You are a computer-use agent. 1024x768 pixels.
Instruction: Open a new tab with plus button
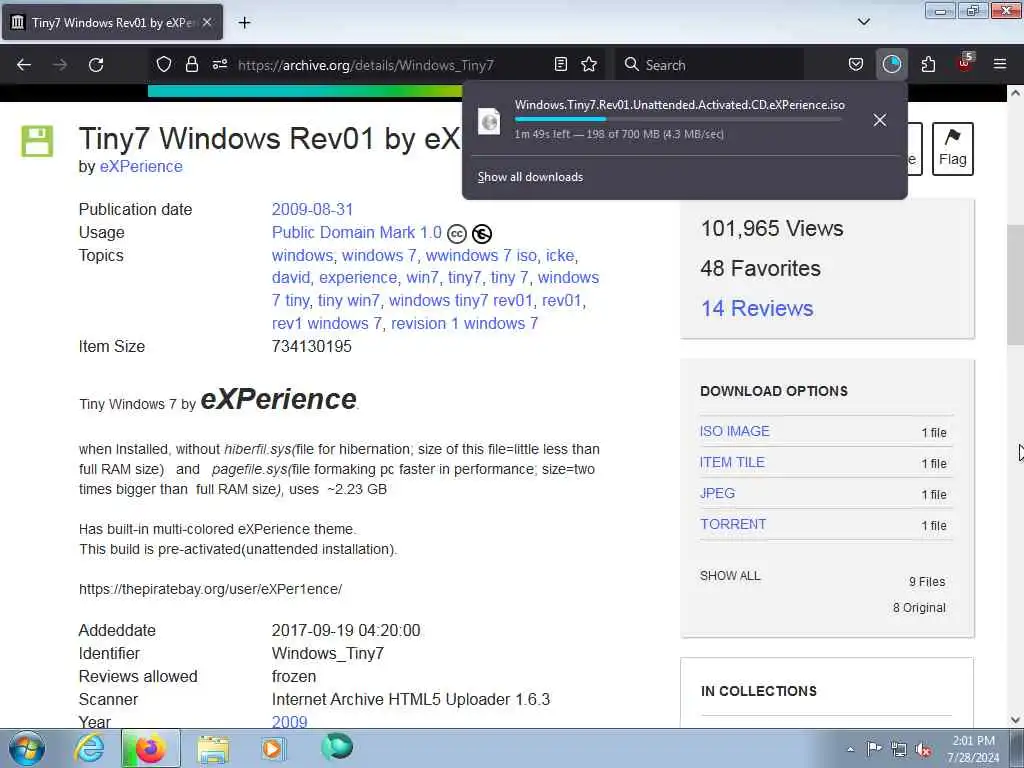(244, 23)
